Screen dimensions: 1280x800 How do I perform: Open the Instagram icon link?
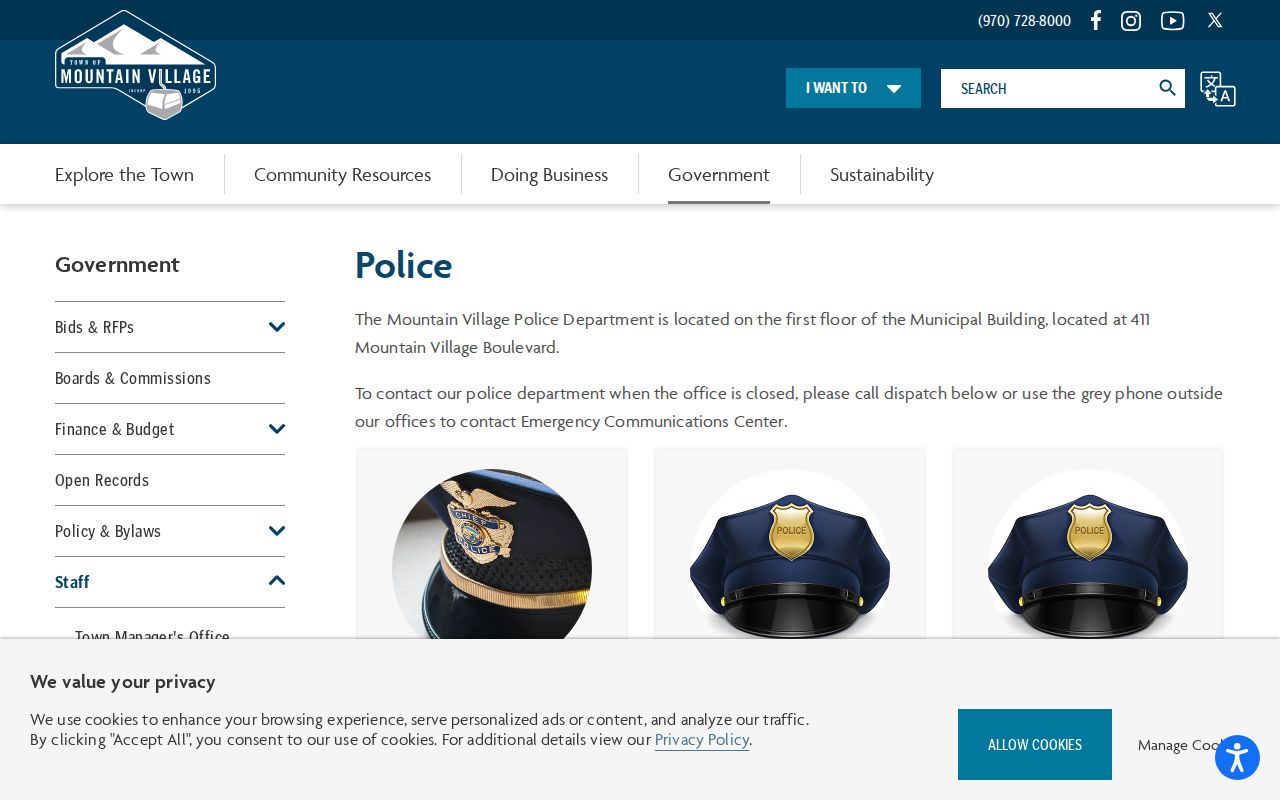pos(1131,20)
